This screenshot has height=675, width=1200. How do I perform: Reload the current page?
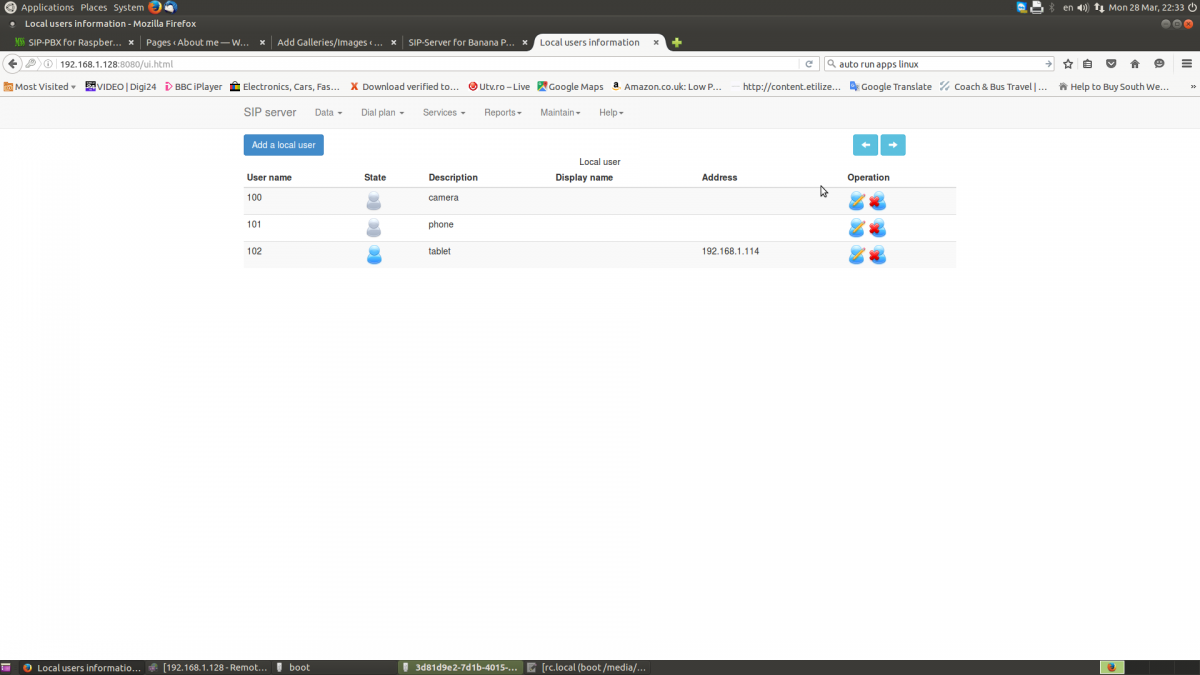click(x=810, y=64)
